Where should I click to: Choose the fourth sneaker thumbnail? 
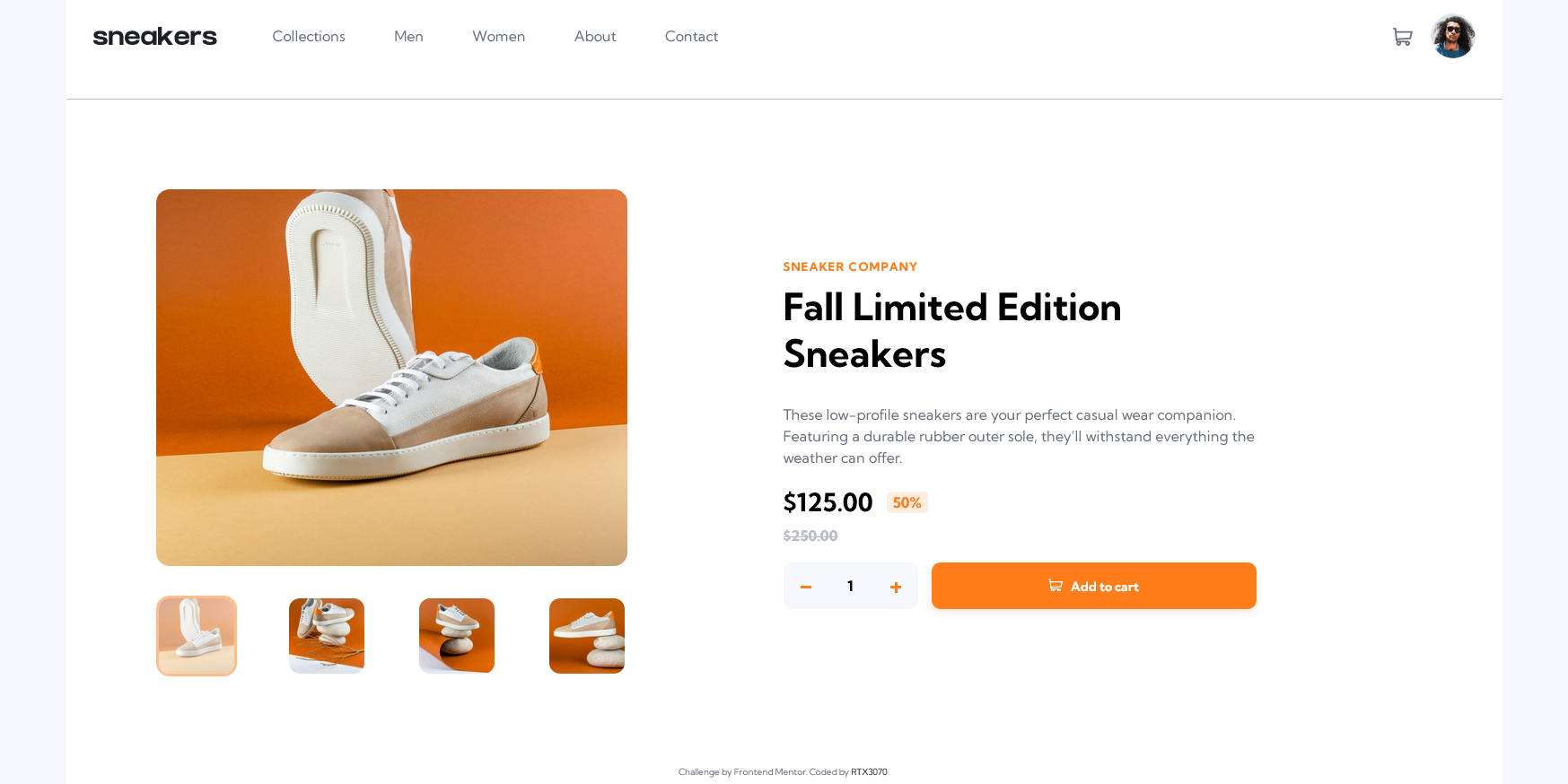point(587,636)
